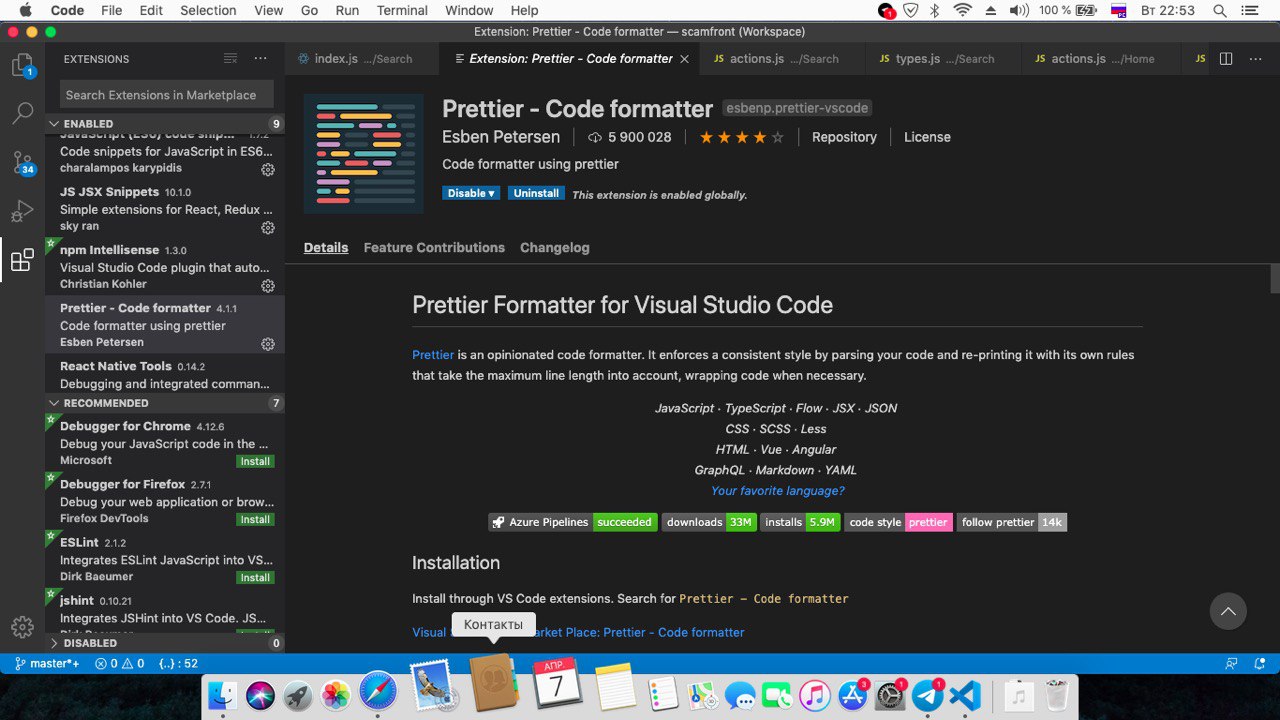Open gear for JavaScript (ES6) code snippets
The height and width of the screenshot is (720, 1280).
point(268,170)
